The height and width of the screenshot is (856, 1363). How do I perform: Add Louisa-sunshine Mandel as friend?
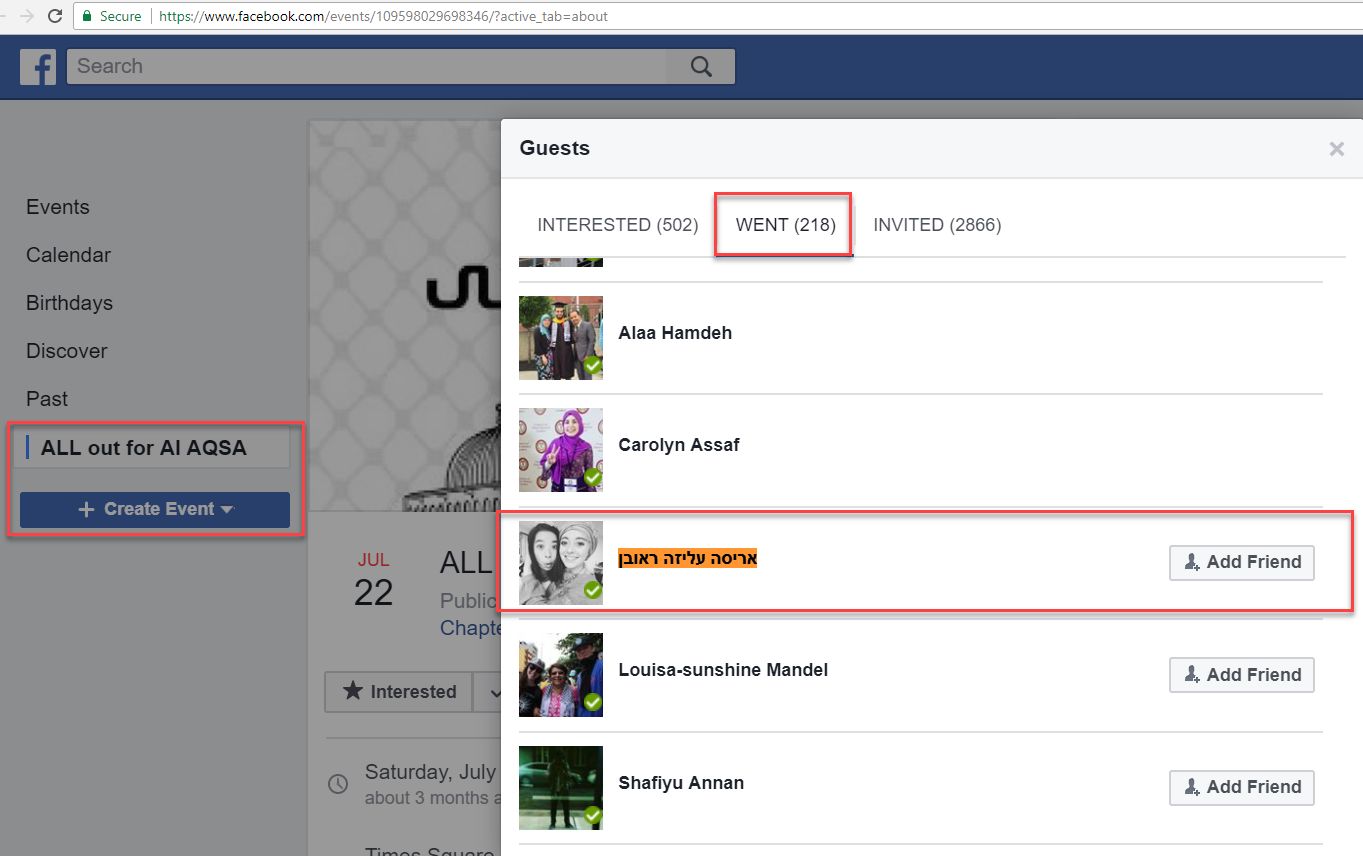pos(1241,675)
